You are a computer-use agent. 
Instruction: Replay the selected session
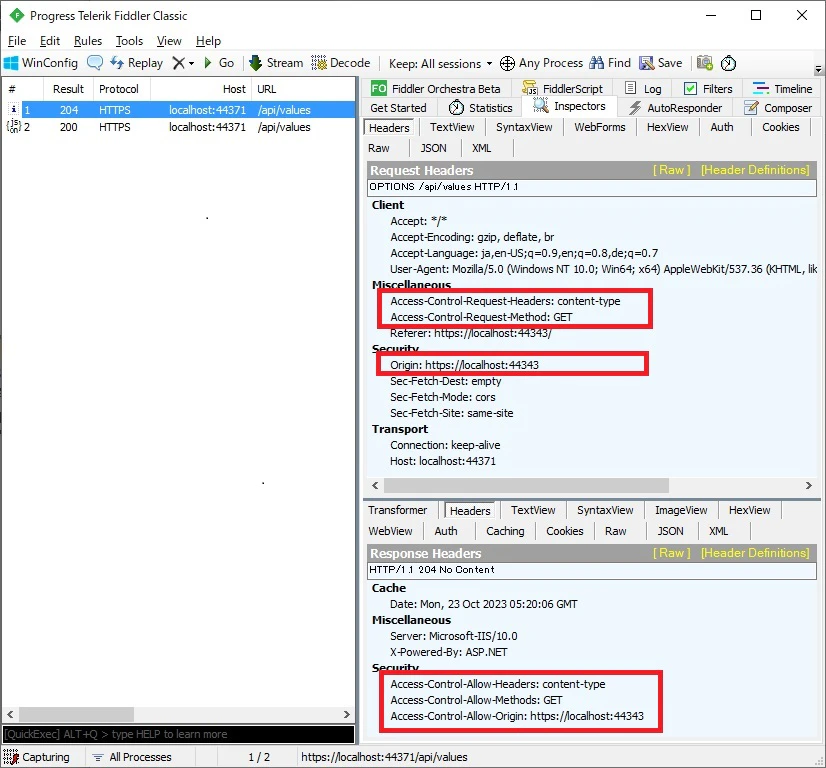136,63
